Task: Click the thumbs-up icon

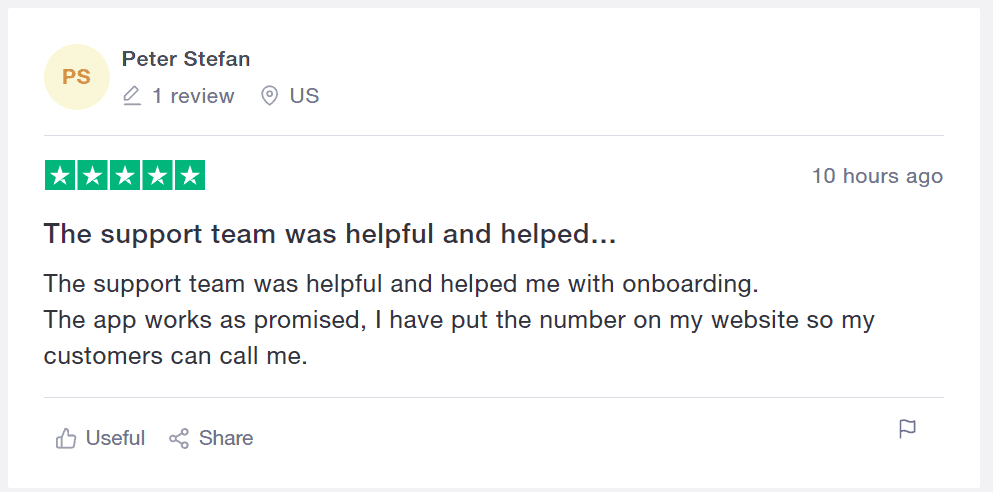Action: pyautogui.click(x=66, y=438)
